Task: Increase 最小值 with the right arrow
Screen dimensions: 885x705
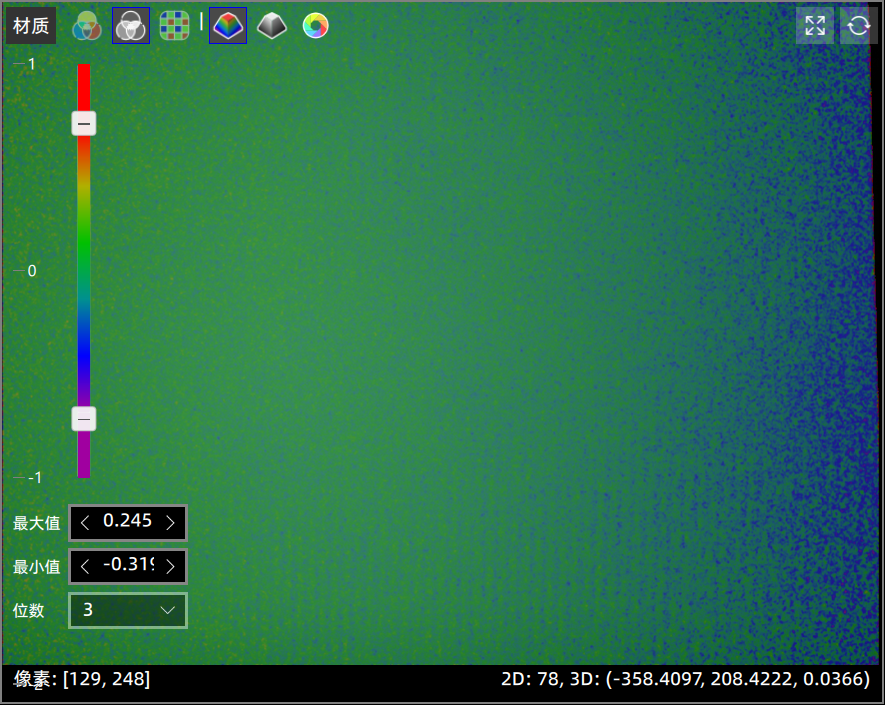Action: 171,566
